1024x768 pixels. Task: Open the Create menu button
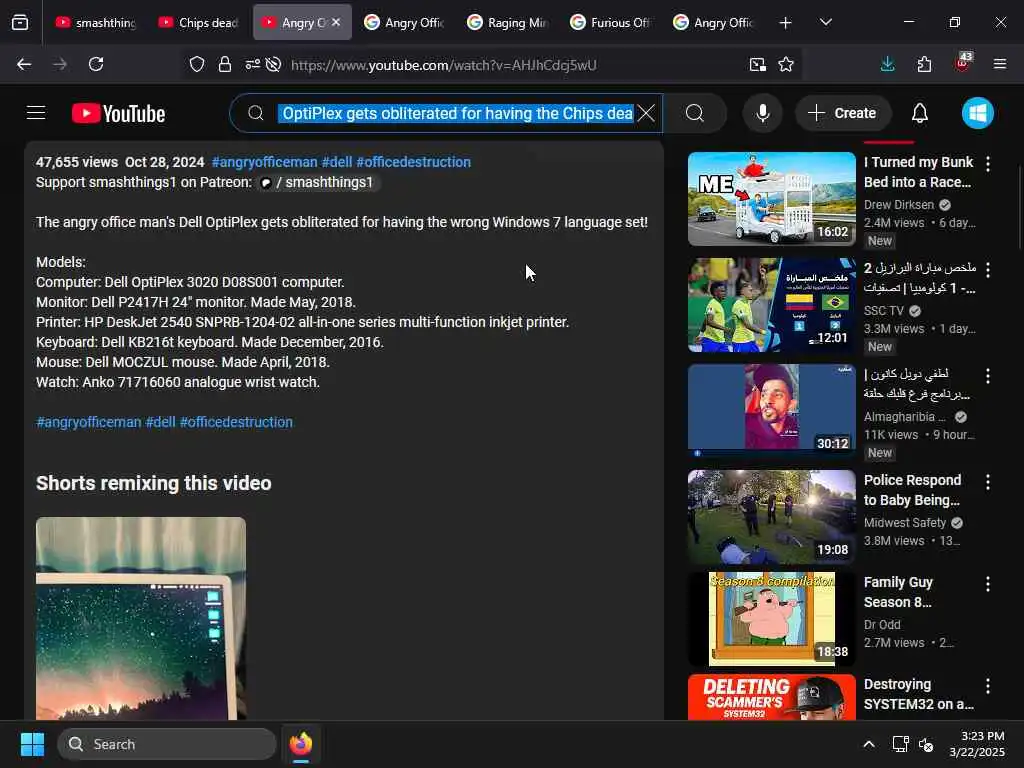click(x=842, y=113)
